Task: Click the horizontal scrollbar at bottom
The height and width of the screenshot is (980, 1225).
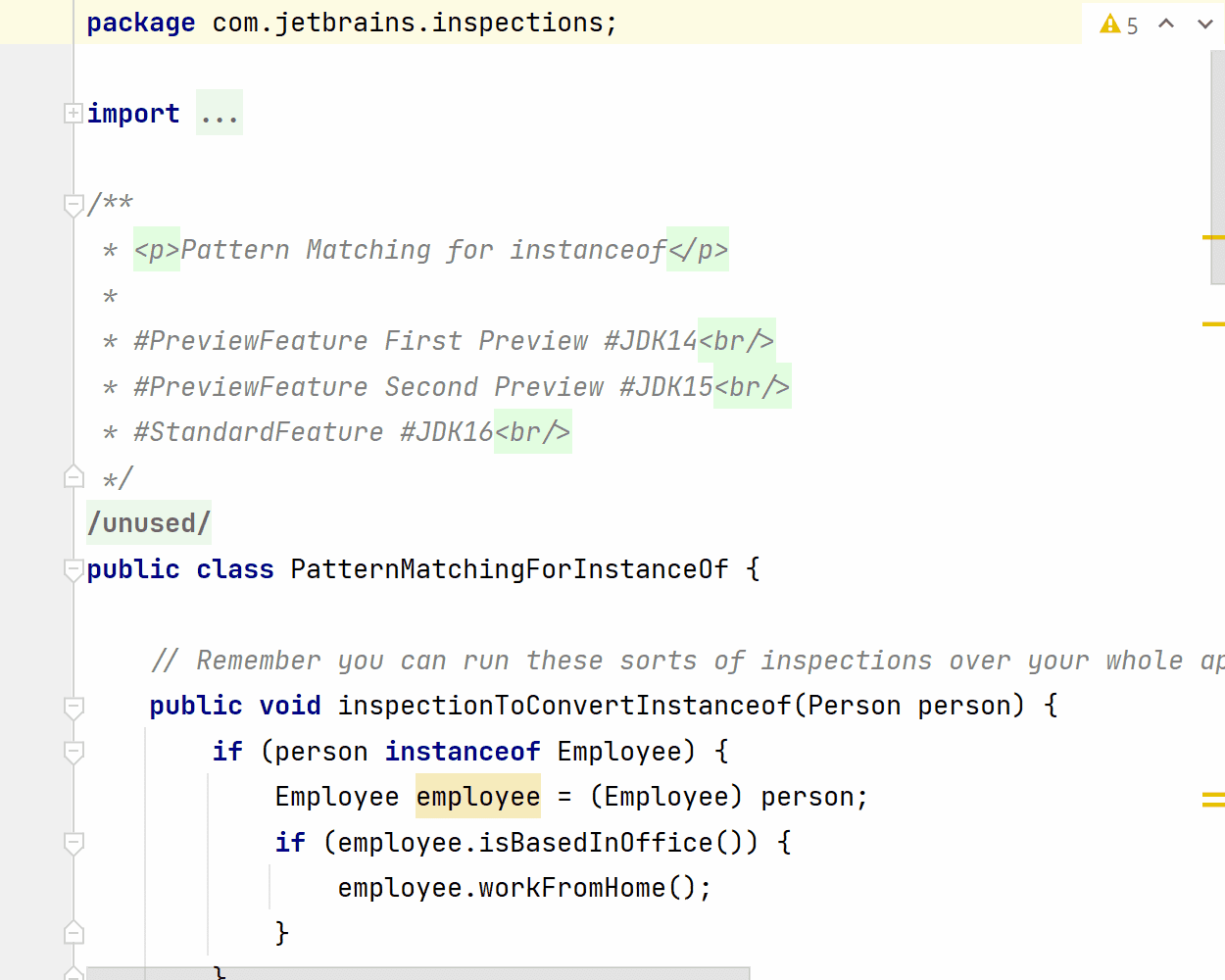Action: point(417,973)
